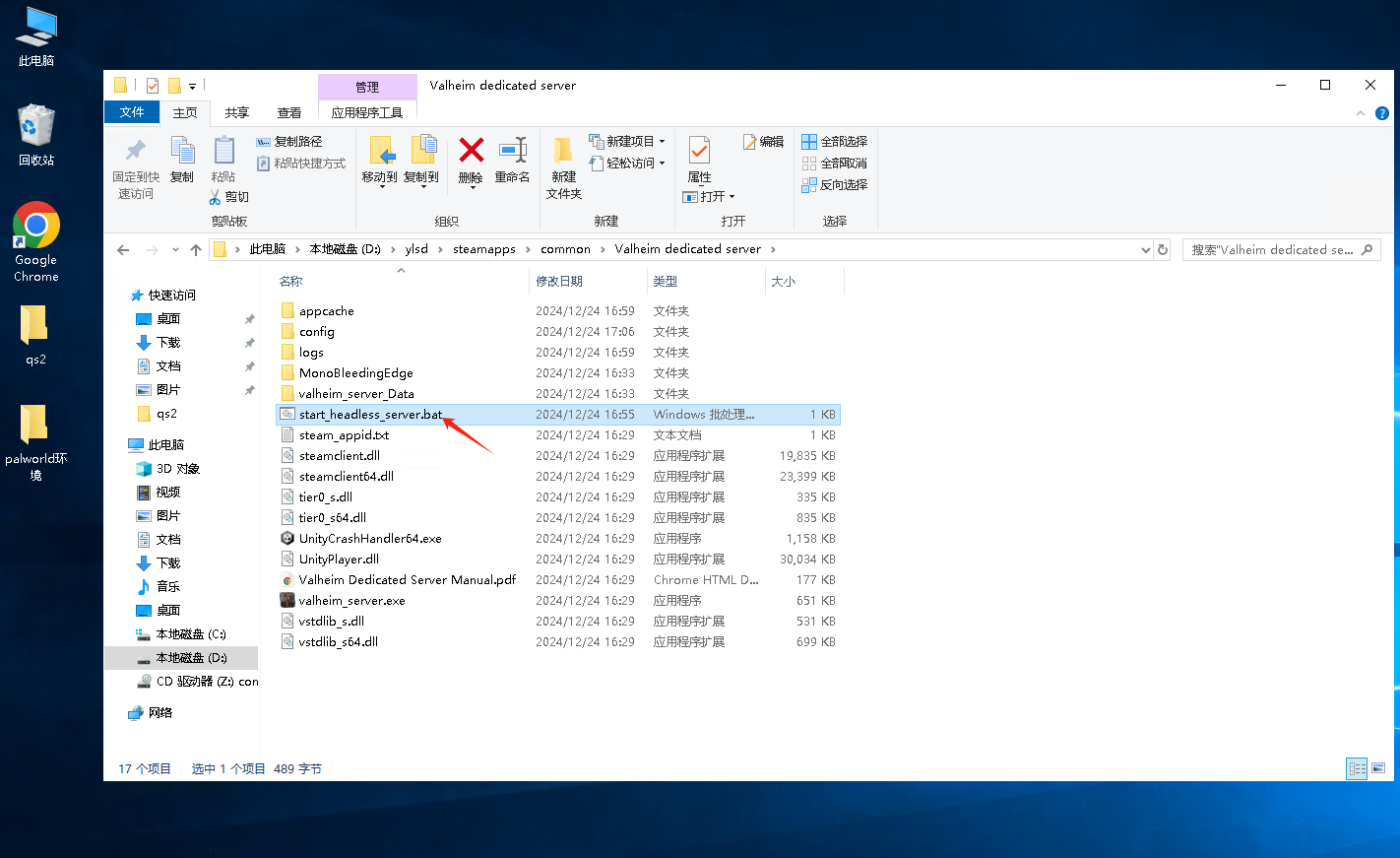Image resolution: width=1400 pixels, height=858 pixels.
Task: Click the Manage (管理) contextual tab
Action: 367,87
